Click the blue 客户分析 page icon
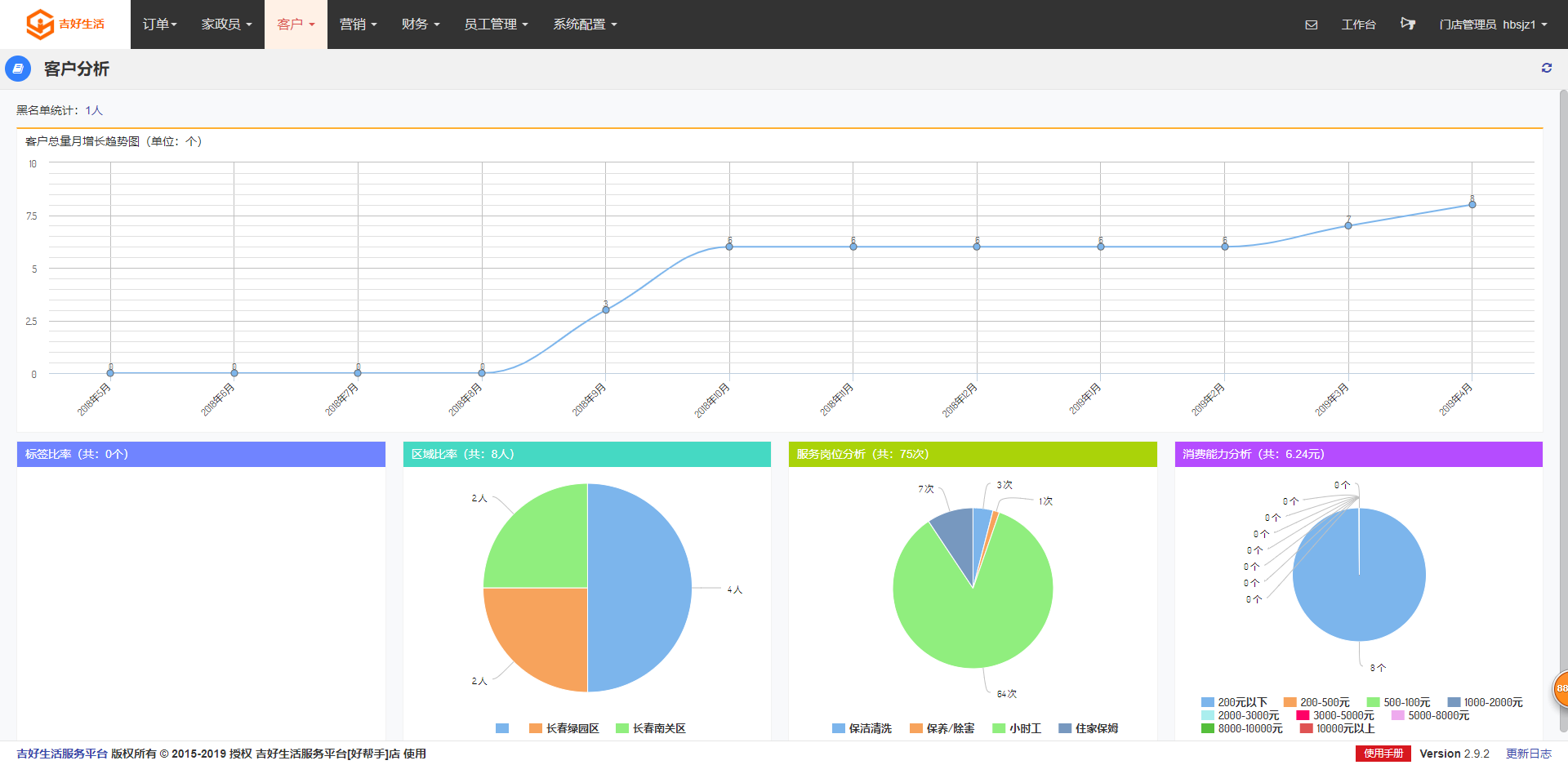This screenshot has width=1568, height=765. click(x=18, y=69)
